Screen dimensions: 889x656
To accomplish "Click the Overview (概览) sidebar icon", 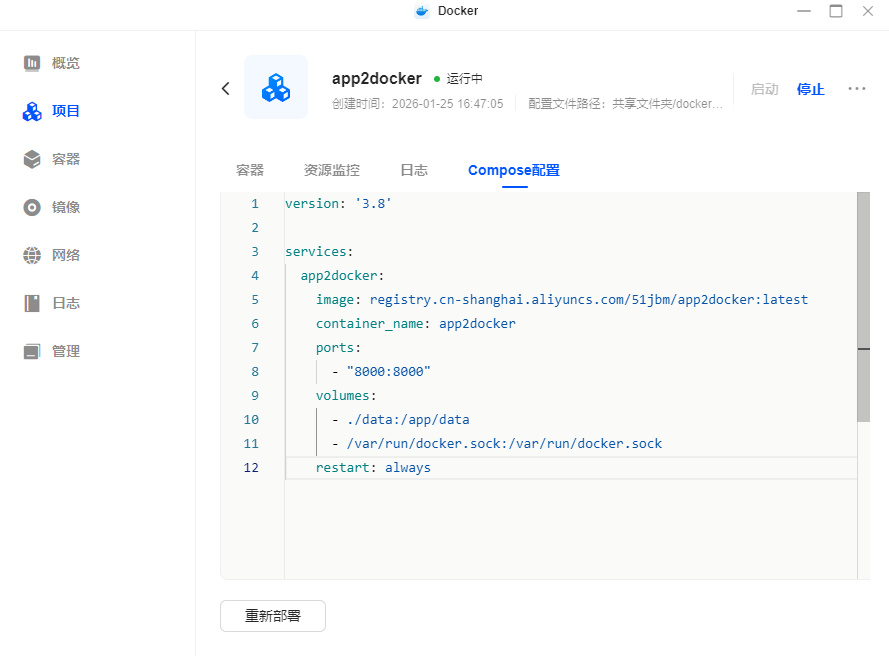I will click(32, 63).
